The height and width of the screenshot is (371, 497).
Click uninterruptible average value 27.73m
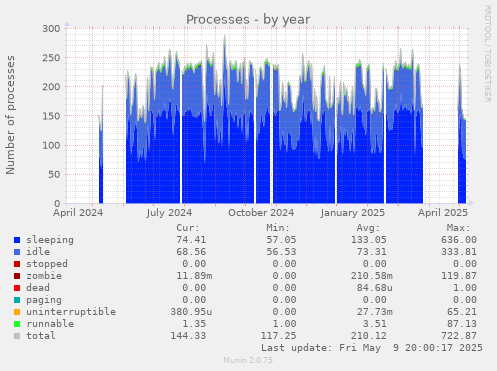pos(374,312)
